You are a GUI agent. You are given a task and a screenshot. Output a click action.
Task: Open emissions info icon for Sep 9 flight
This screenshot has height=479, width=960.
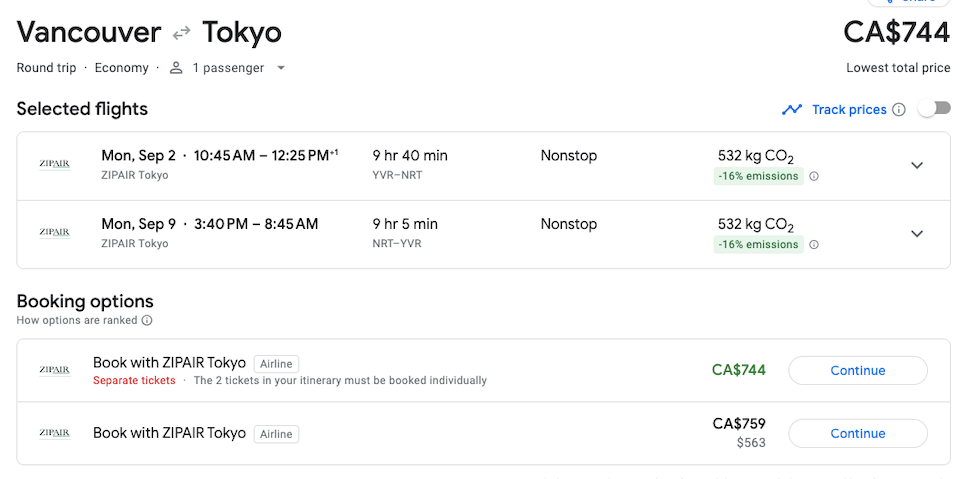click(x=814, y=244)
